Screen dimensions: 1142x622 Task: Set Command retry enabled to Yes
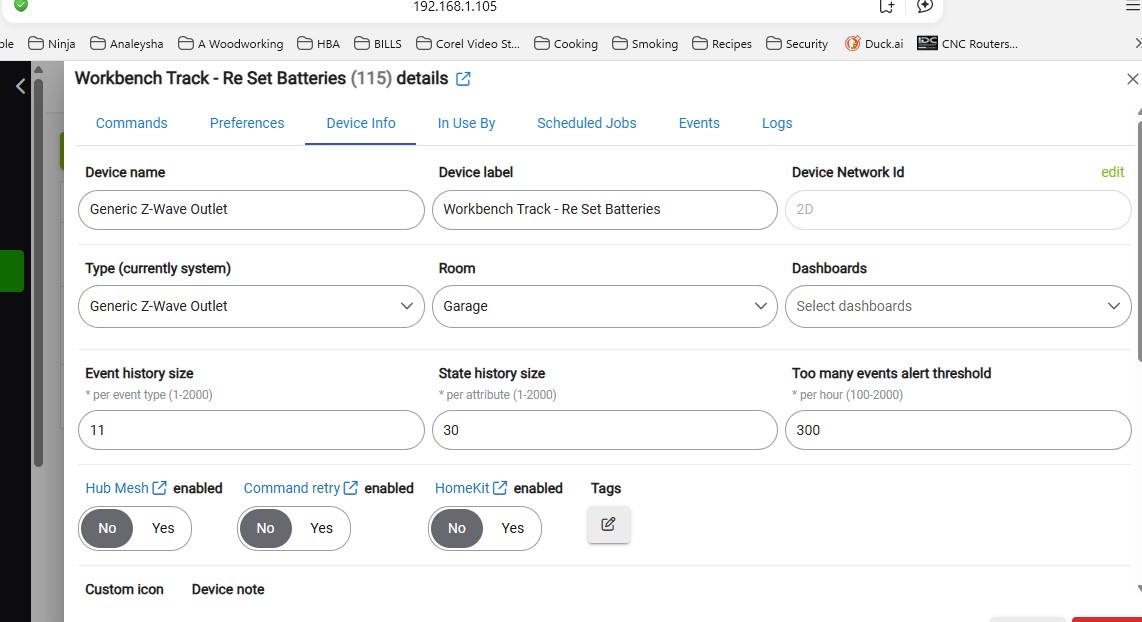tap(321, 528)
